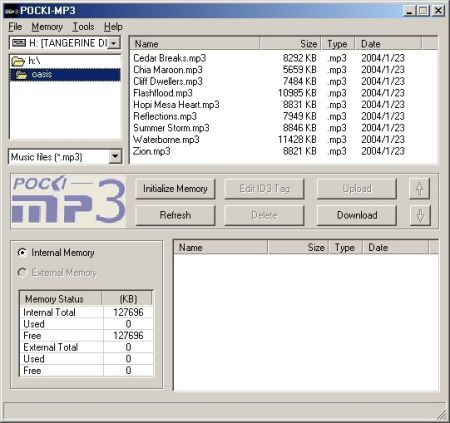Click Size header in device file list
450x423 pixels.
coord(298,247)
